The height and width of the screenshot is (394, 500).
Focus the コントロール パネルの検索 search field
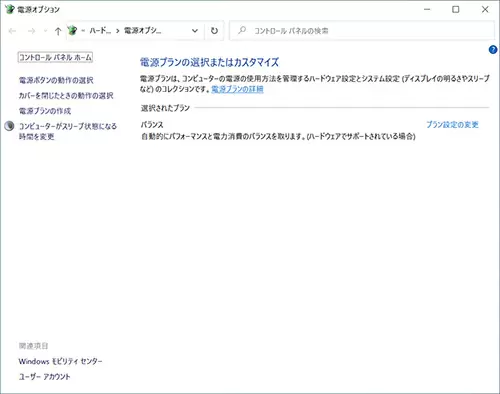[x=362, y=31]
